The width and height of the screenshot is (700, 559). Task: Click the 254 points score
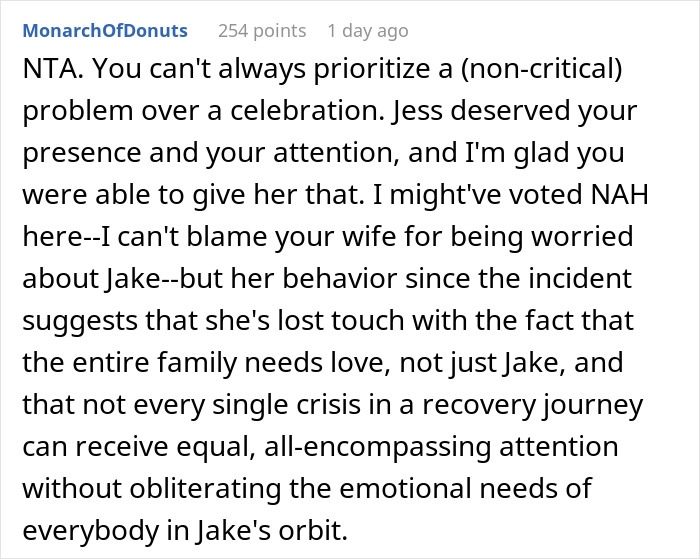[261, 31]
